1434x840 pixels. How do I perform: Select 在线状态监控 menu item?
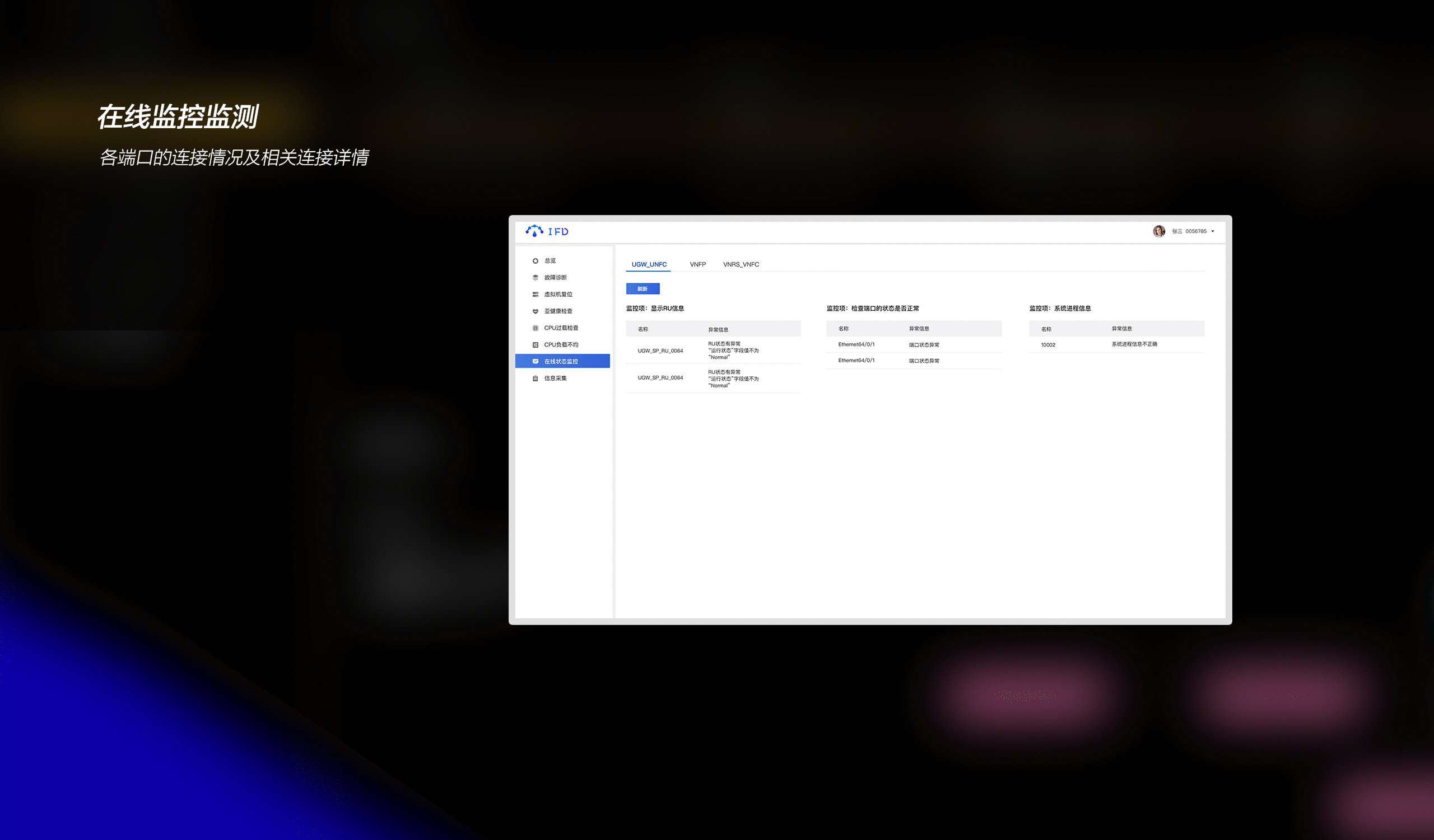point(562,361)
